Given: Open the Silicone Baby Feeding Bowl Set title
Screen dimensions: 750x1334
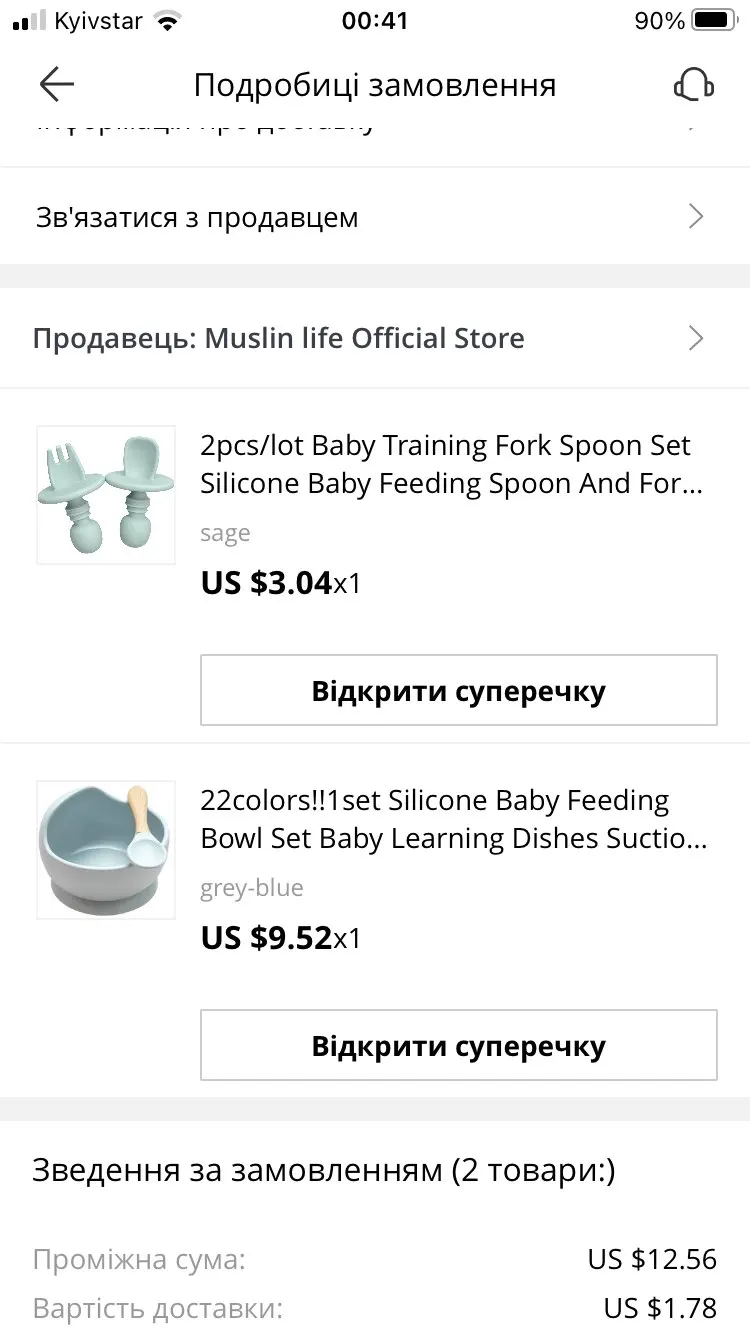Looking at the screenshot, I should click(x=455, y=819).
